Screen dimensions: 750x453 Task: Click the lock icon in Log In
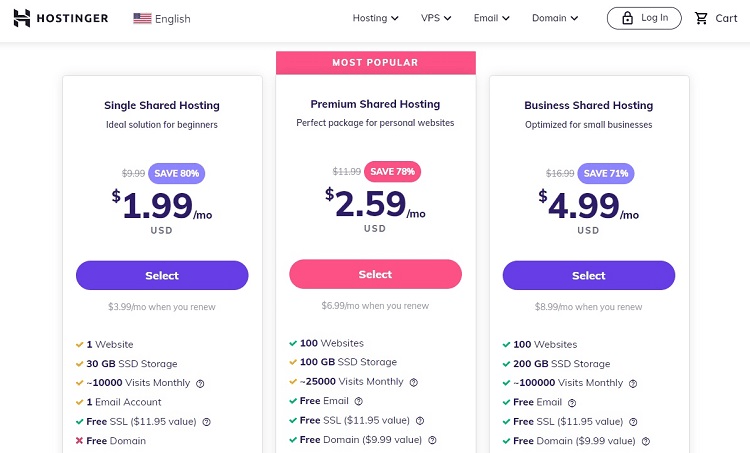point(627,18)
